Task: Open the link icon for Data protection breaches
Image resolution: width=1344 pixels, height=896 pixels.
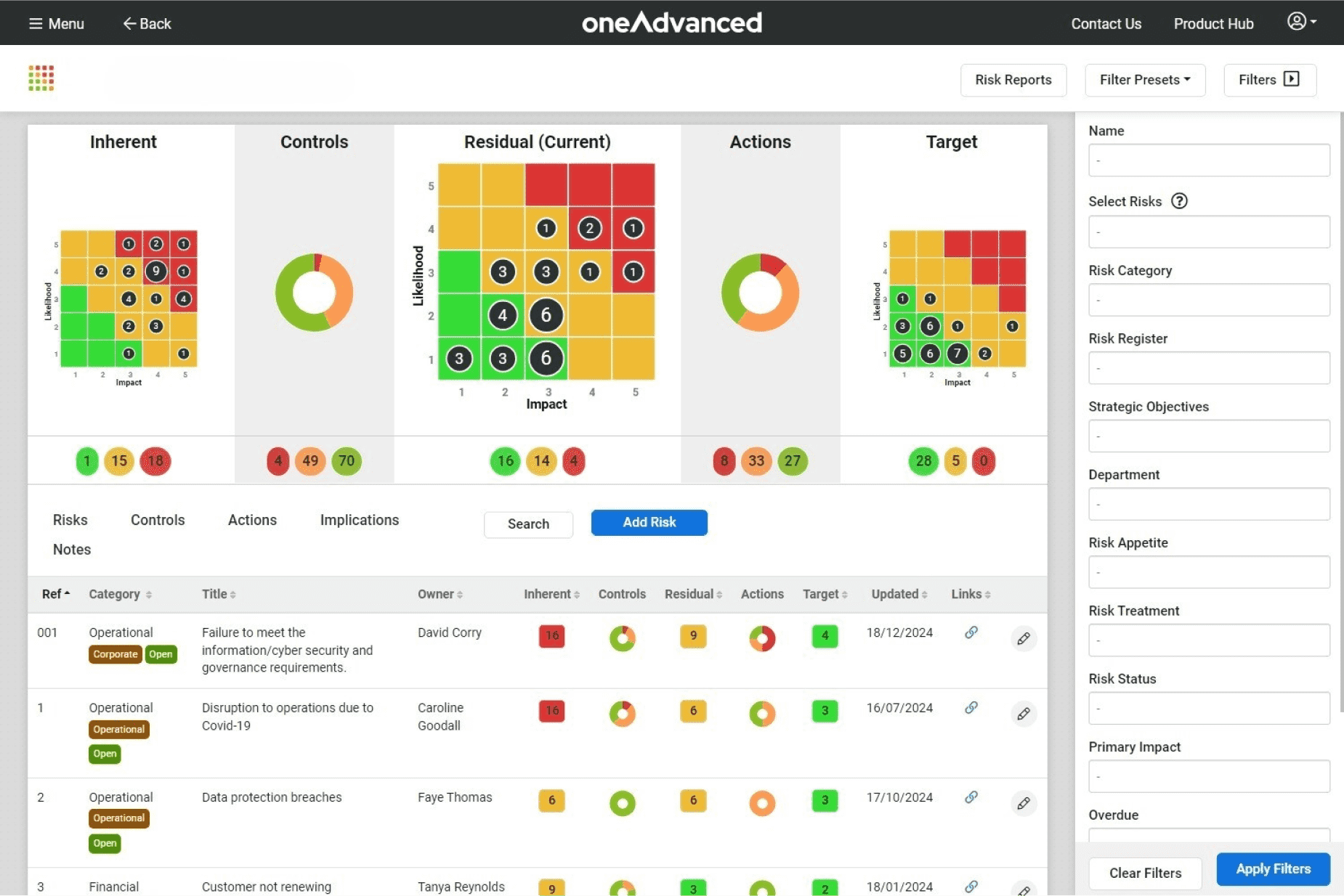Action: (x=971, y=797)
